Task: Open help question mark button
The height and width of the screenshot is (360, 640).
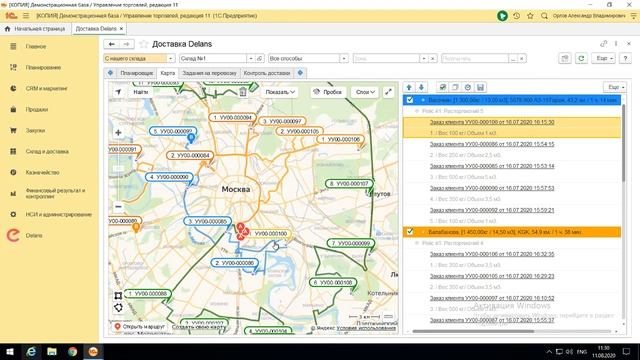Action: pos(625,58)
